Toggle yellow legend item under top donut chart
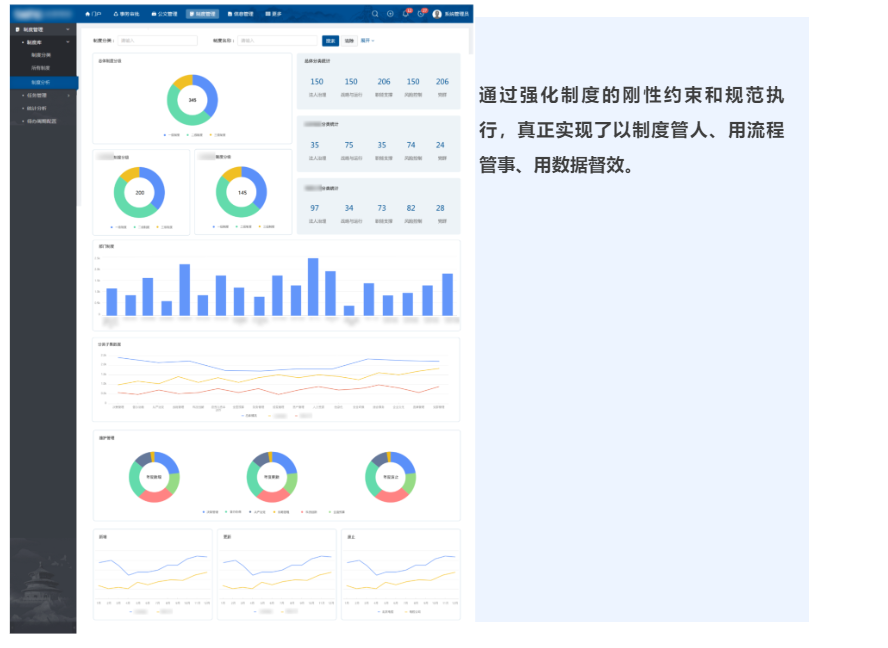 click(215, 133)
